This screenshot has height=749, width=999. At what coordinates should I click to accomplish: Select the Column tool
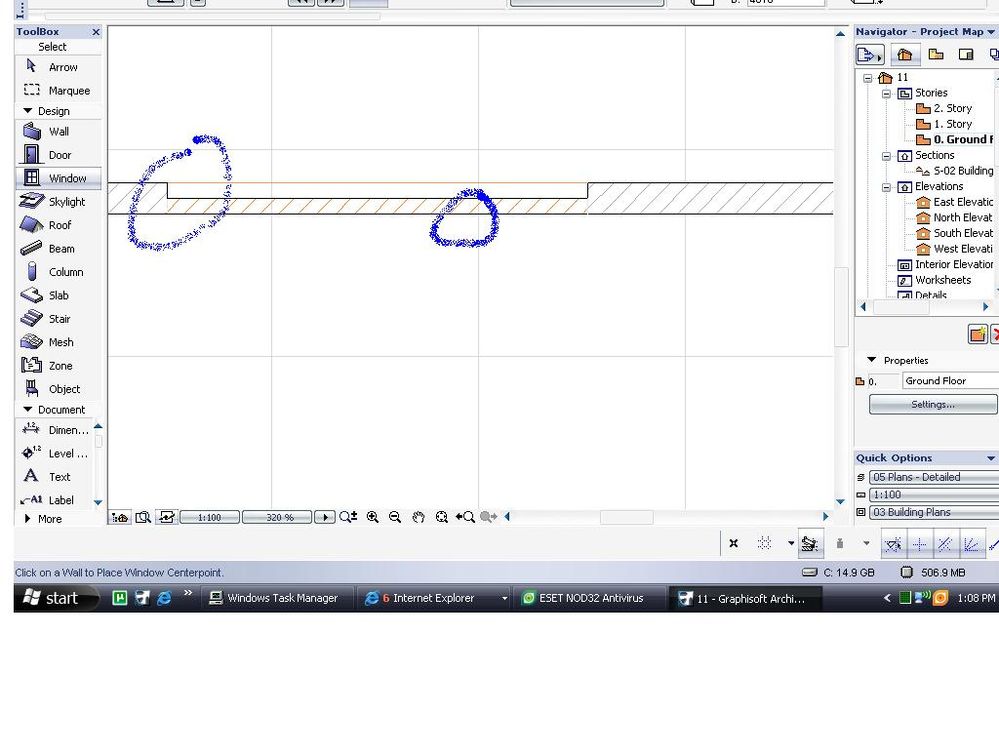coord(57,272)
